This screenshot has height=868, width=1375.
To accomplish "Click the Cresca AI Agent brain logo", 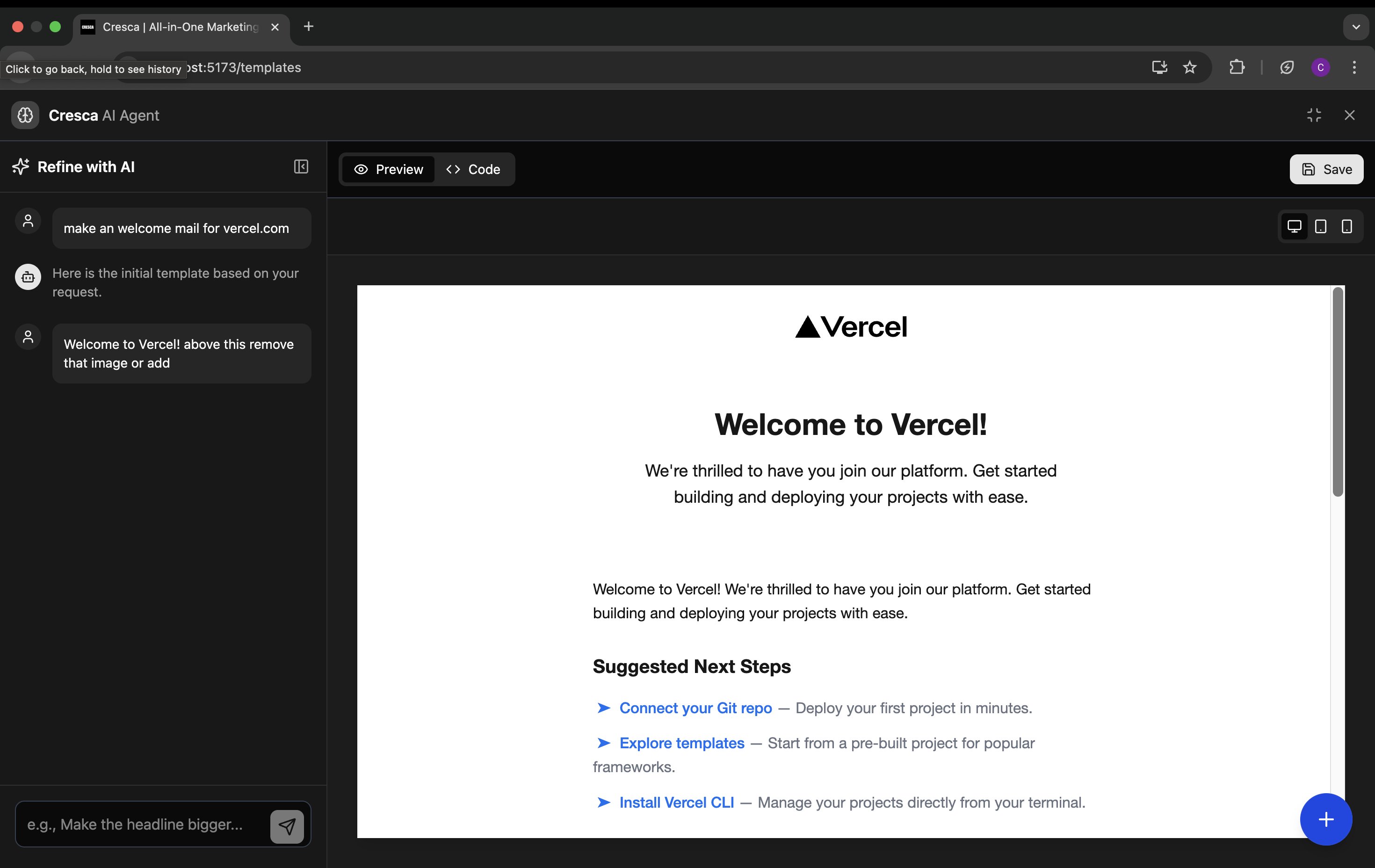I will (x=25, y=116).
